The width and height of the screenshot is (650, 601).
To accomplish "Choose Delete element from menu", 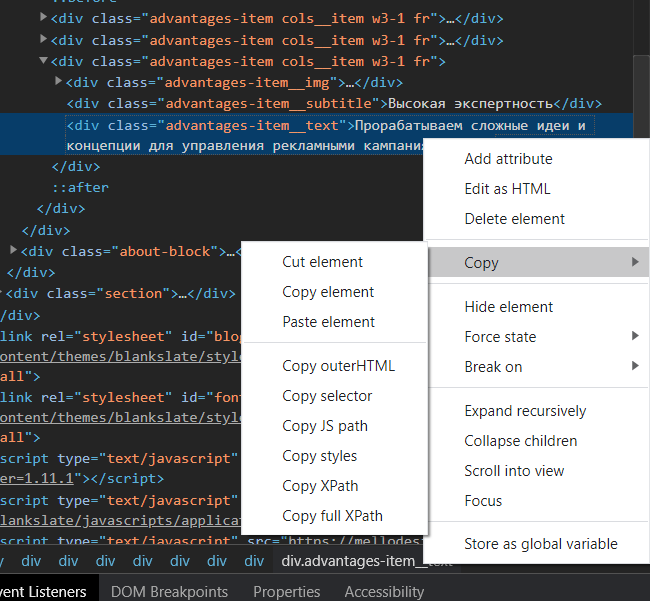I will coord(514,219).
